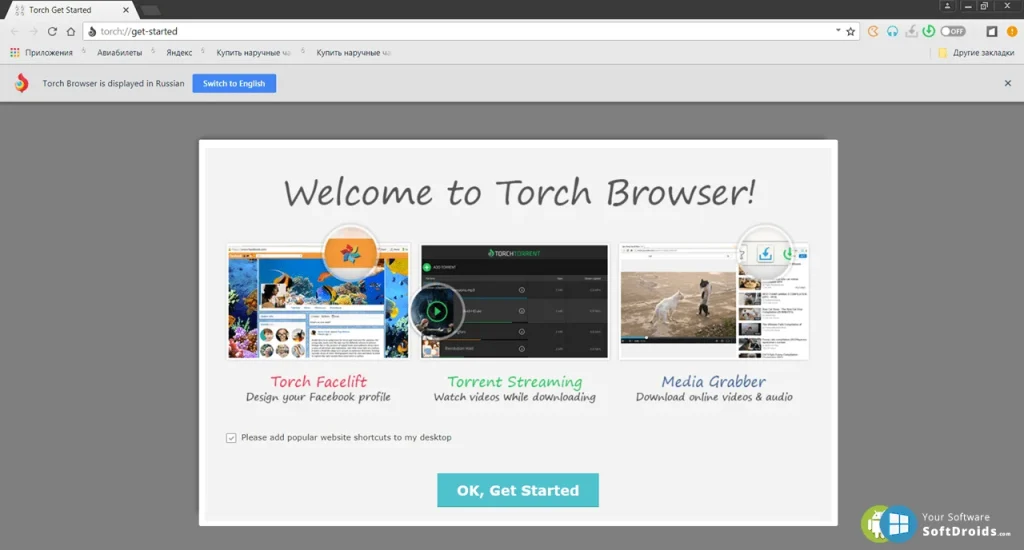
Task: Open Torch Music headphones icon
Action: pyautogui.click(x=892, y=31)
